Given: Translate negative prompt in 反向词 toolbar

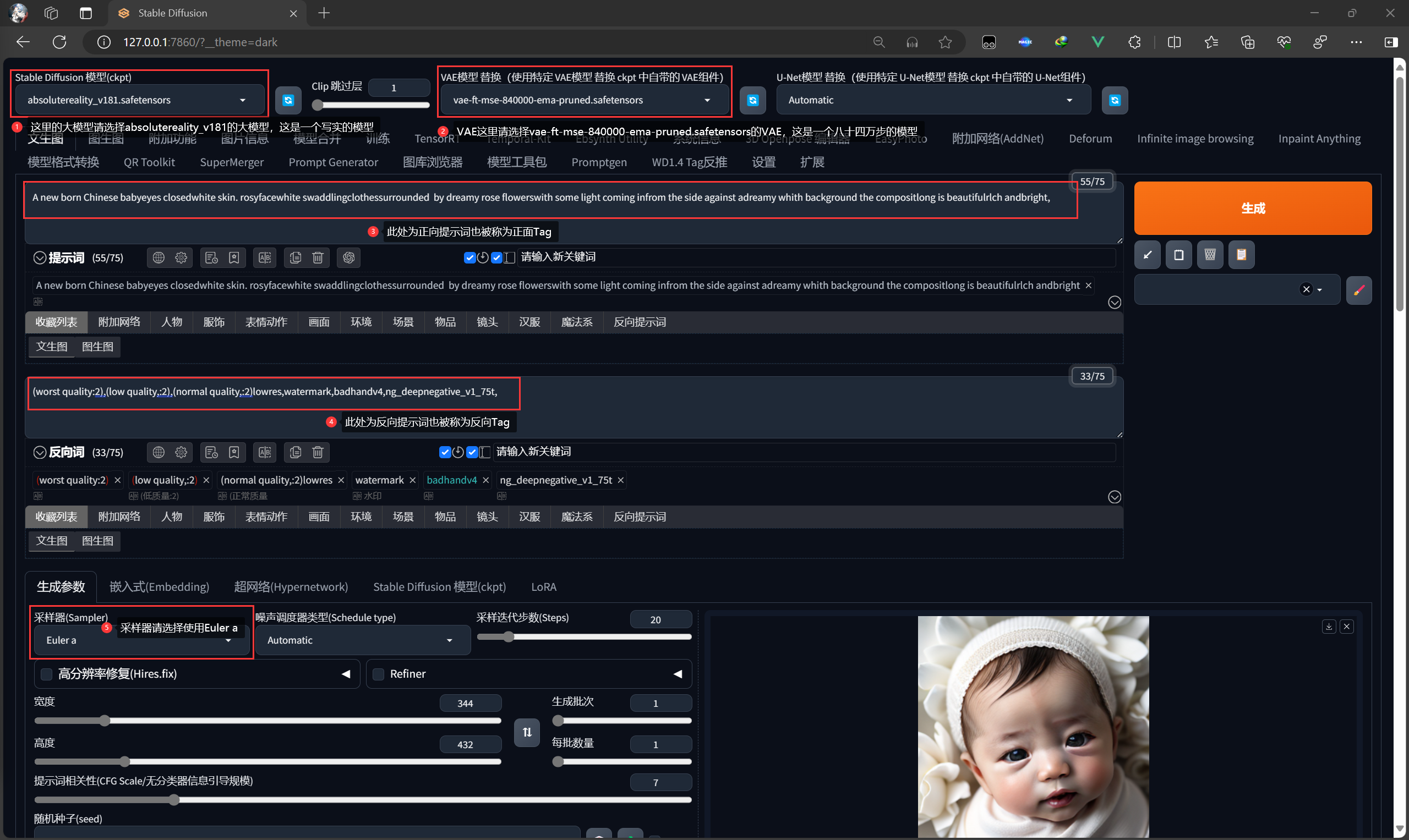Looking at the screenshot, I should click(265, 452).
